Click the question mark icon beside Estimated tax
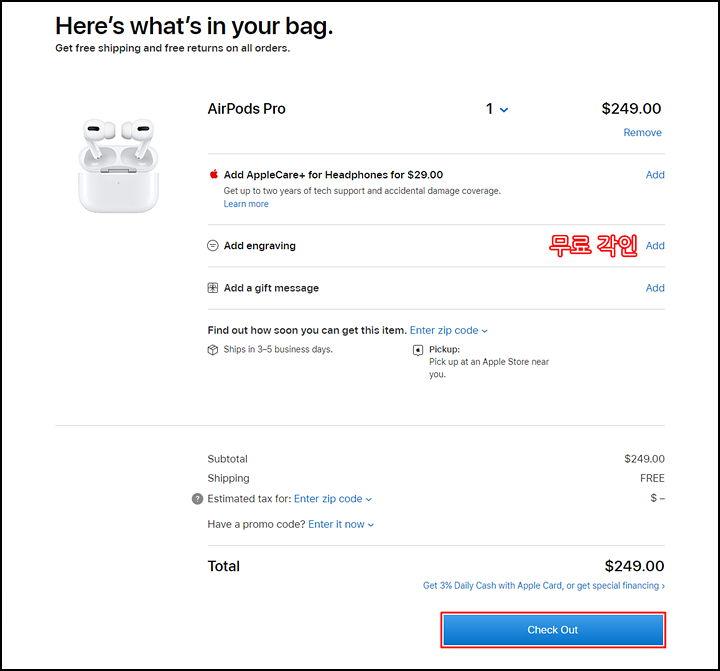Image resolution: width=720 pixels, height=671 pixels. point(197,499)
